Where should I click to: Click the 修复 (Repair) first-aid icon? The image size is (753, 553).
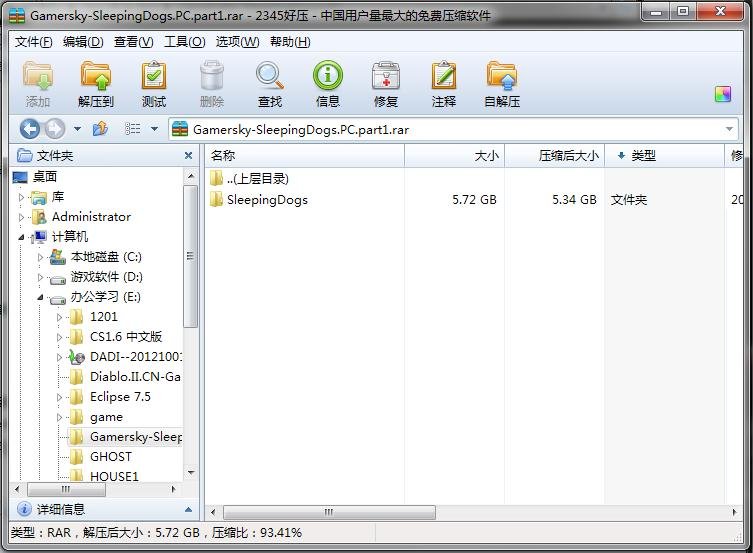(x=386, y=84)
